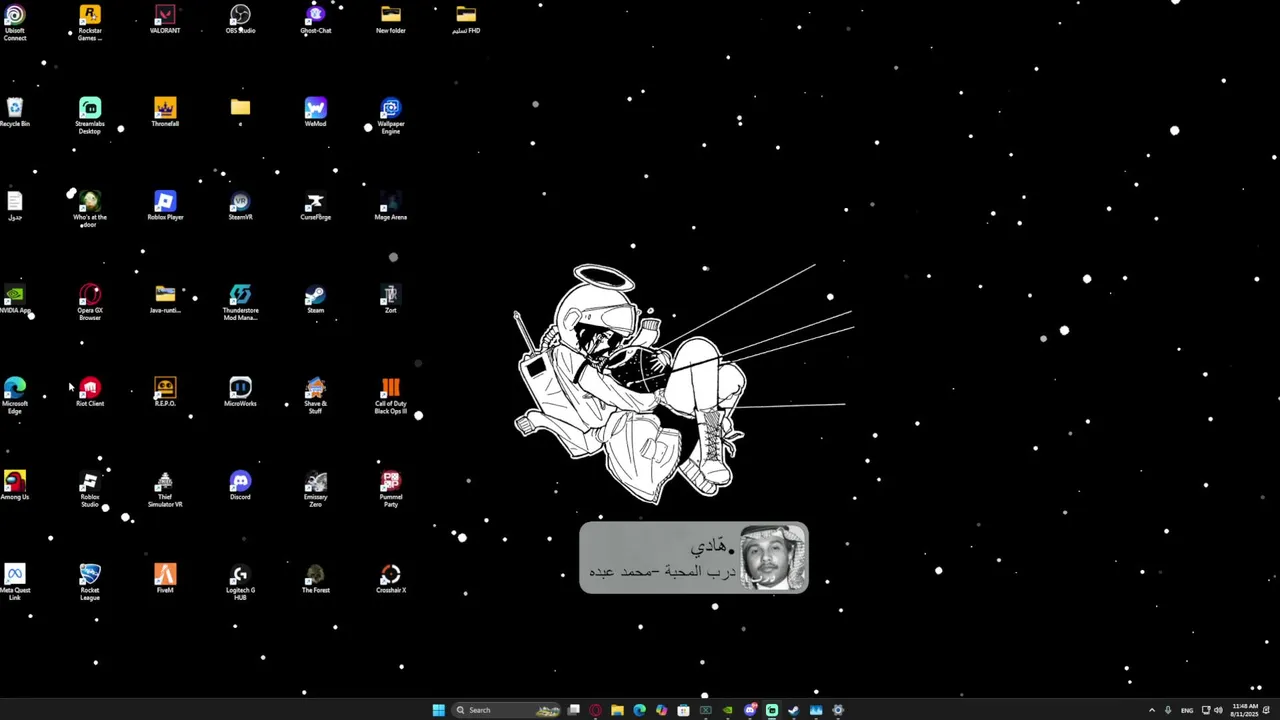The width and height of the screenshot is (1280, 720).
Task: Open File Explorer from the taskbar
Action: [618, 710]
